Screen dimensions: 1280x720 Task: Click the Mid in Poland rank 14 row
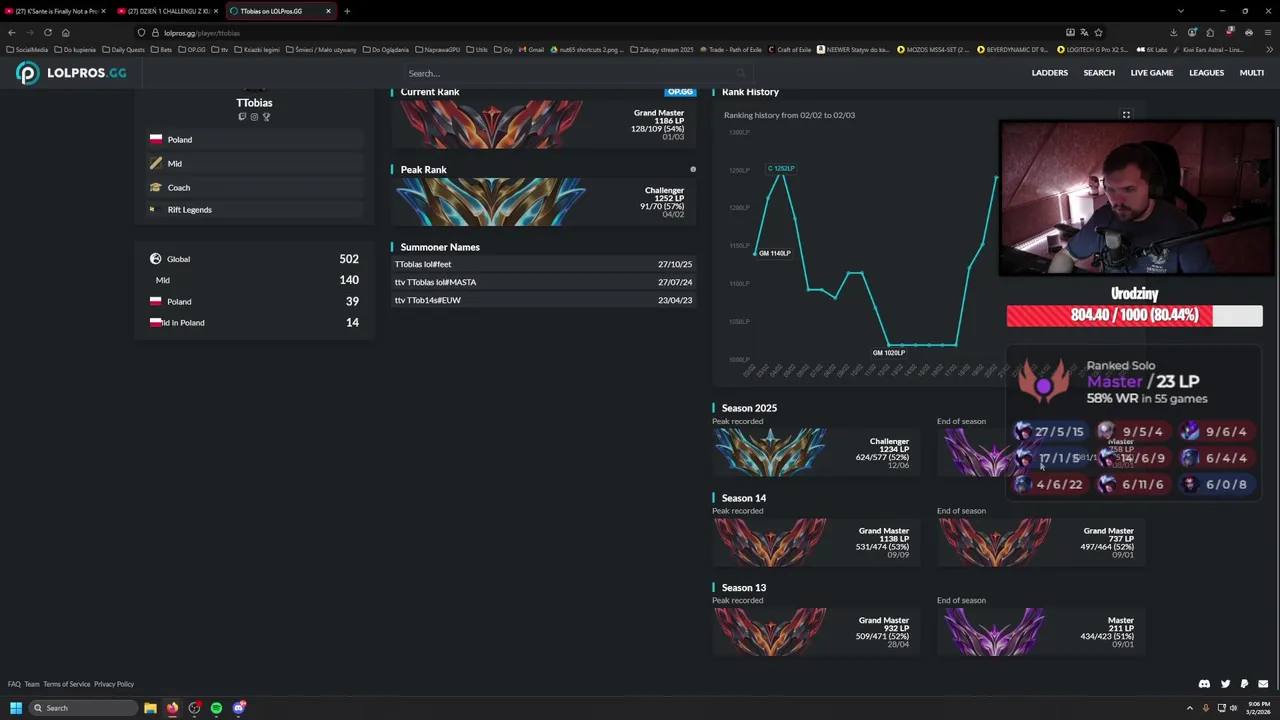click(254, 323)
